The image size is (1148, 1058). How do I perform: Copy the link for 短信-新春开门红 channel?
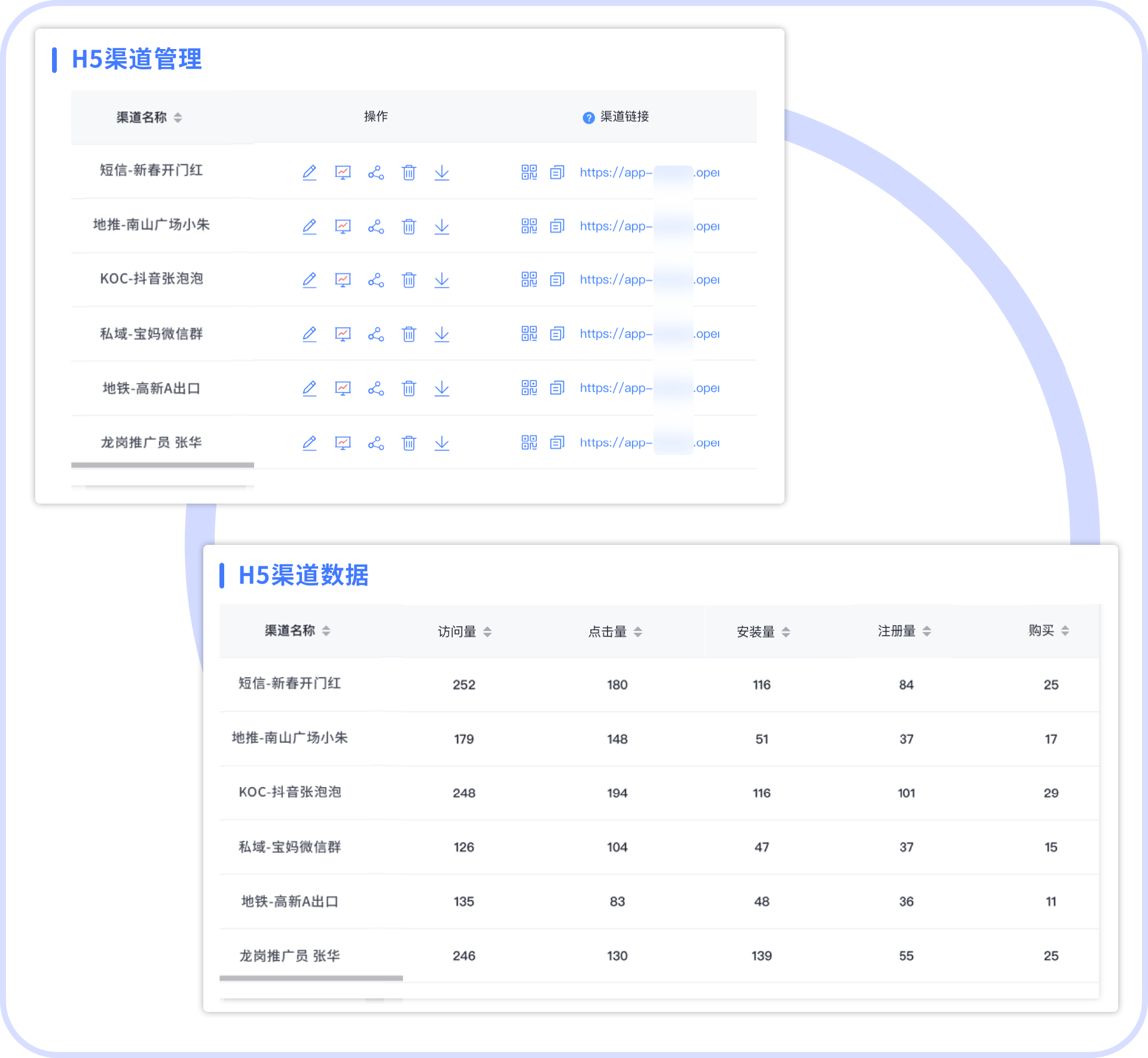[557, 173]
